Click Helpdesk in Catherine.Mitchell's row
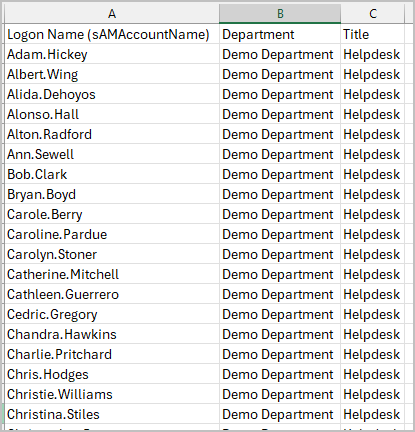 (372, 274)
